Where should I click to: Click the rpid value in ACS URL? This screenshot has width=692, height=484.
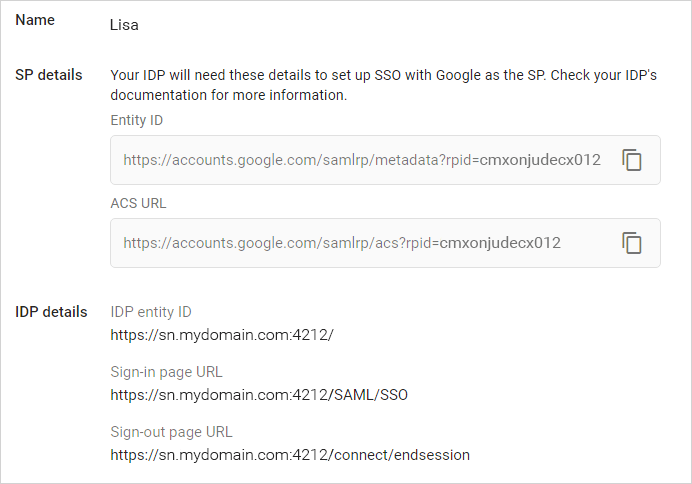[500, 243]
